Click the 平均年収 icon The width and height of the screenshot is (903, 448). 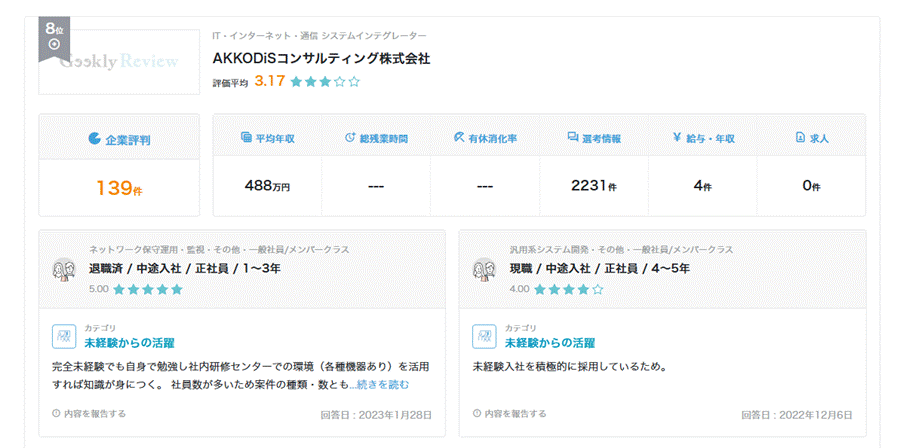click(x=246, y=138)
